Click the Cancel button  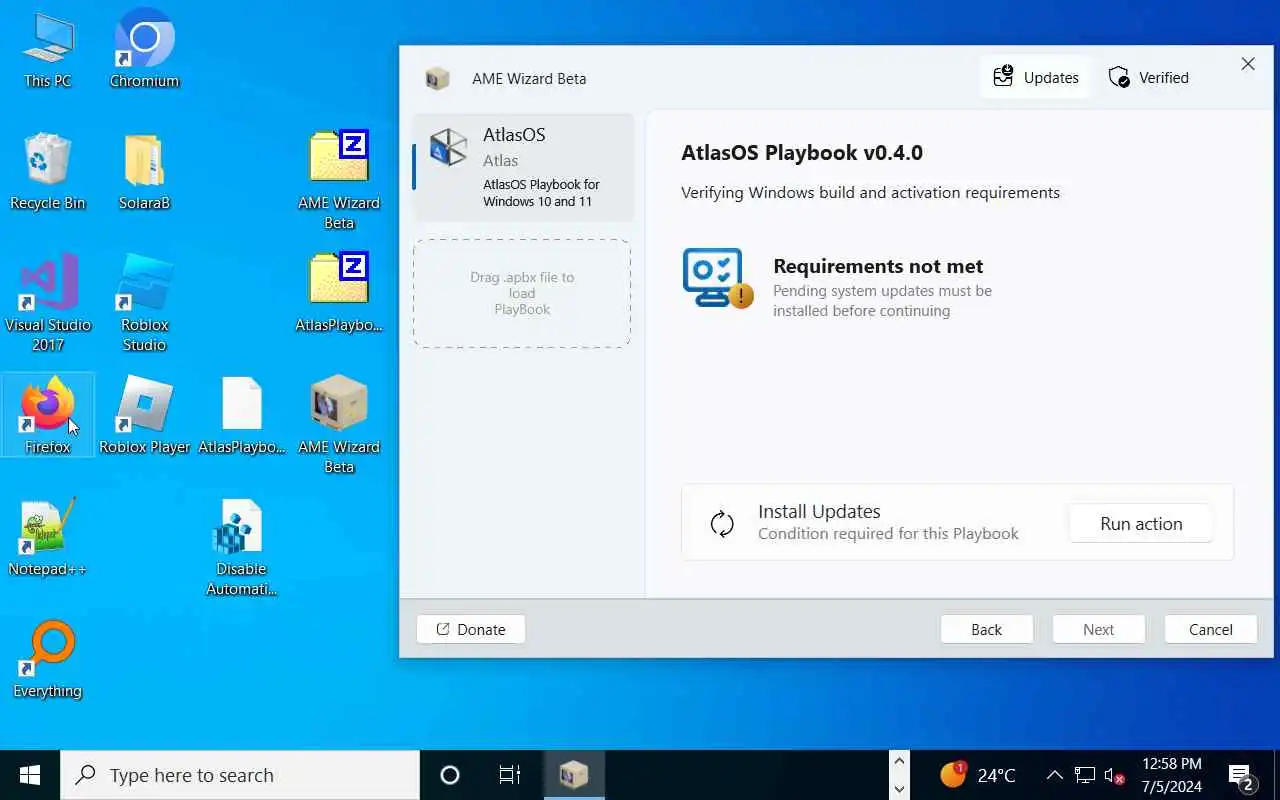(x=1211, y=629)
